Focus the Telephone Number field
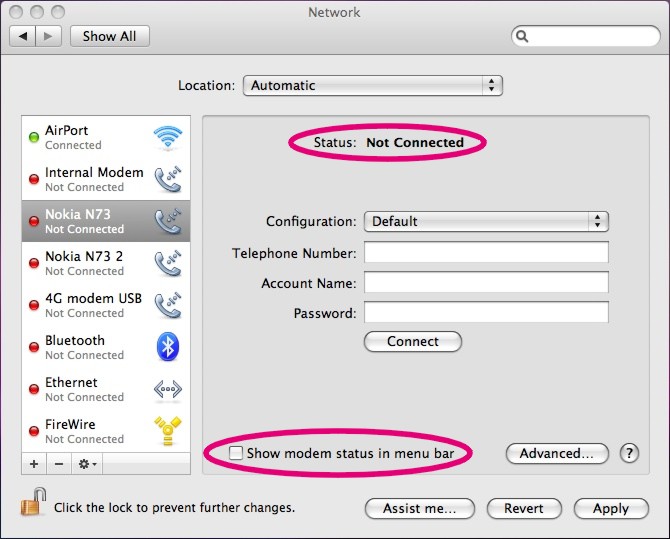Screen dimensions: 670x539 (x=486, y=252)
